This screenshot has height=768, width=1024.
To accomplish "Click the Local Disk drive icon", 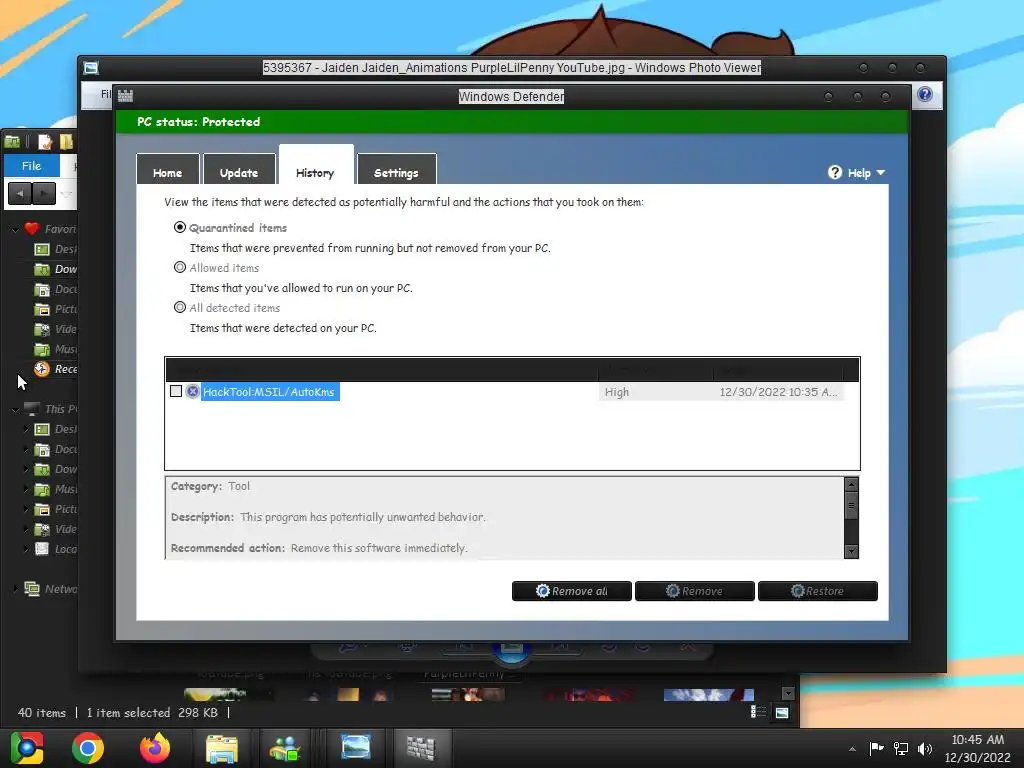I will (42, 549).
